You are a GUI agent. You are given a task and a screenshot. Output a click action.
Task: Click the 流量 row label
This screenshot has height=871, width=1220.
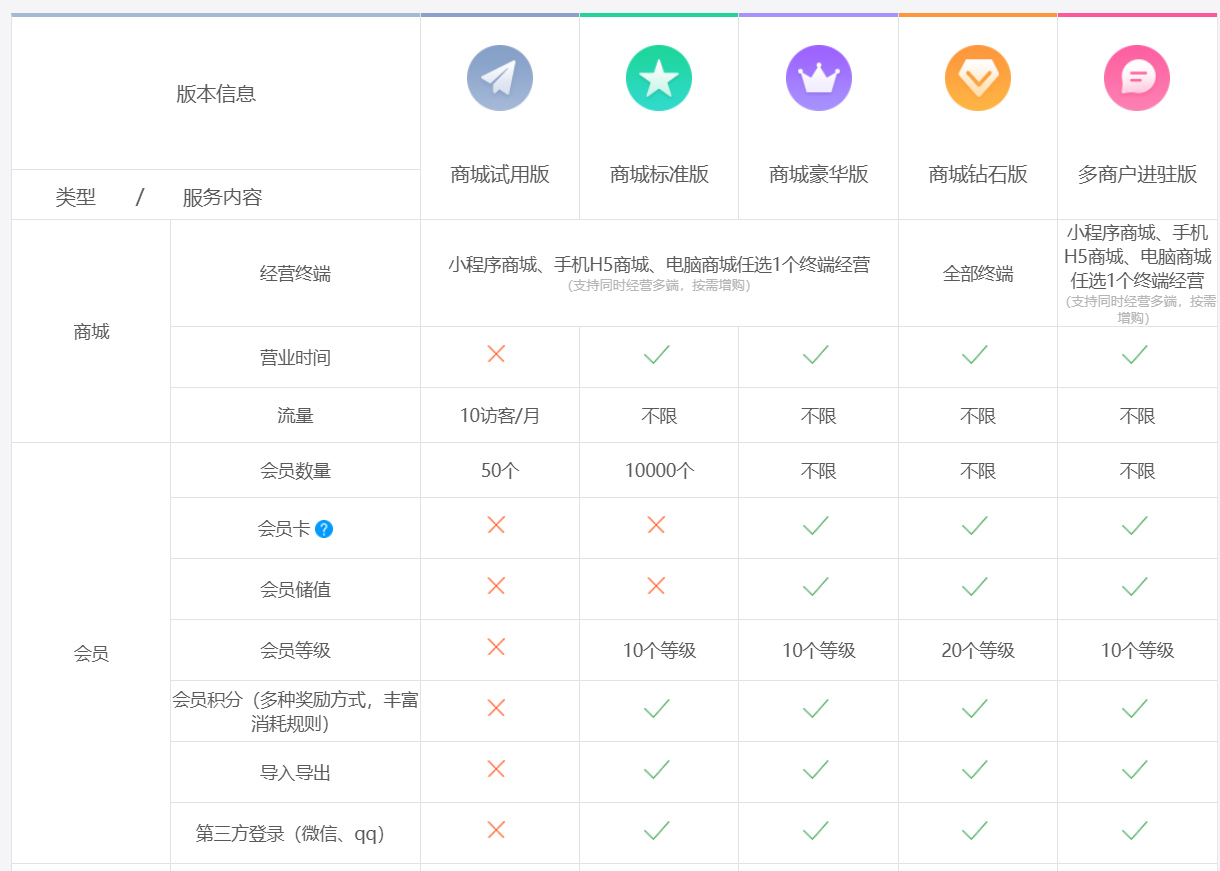click(295, 416)
